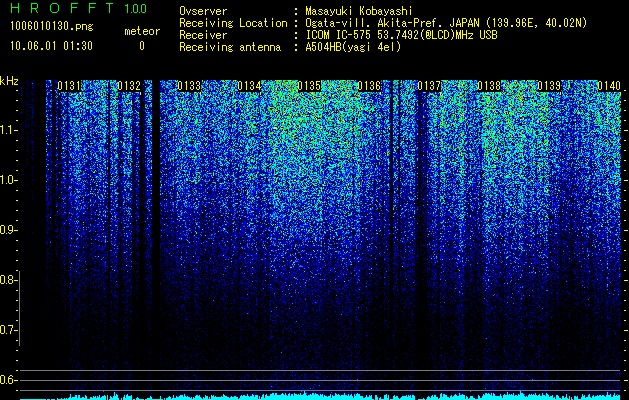This screenshot has height=400, width=629.
Task: Click the timestamp 10.06.01 01:30
Action: [51, 46]
